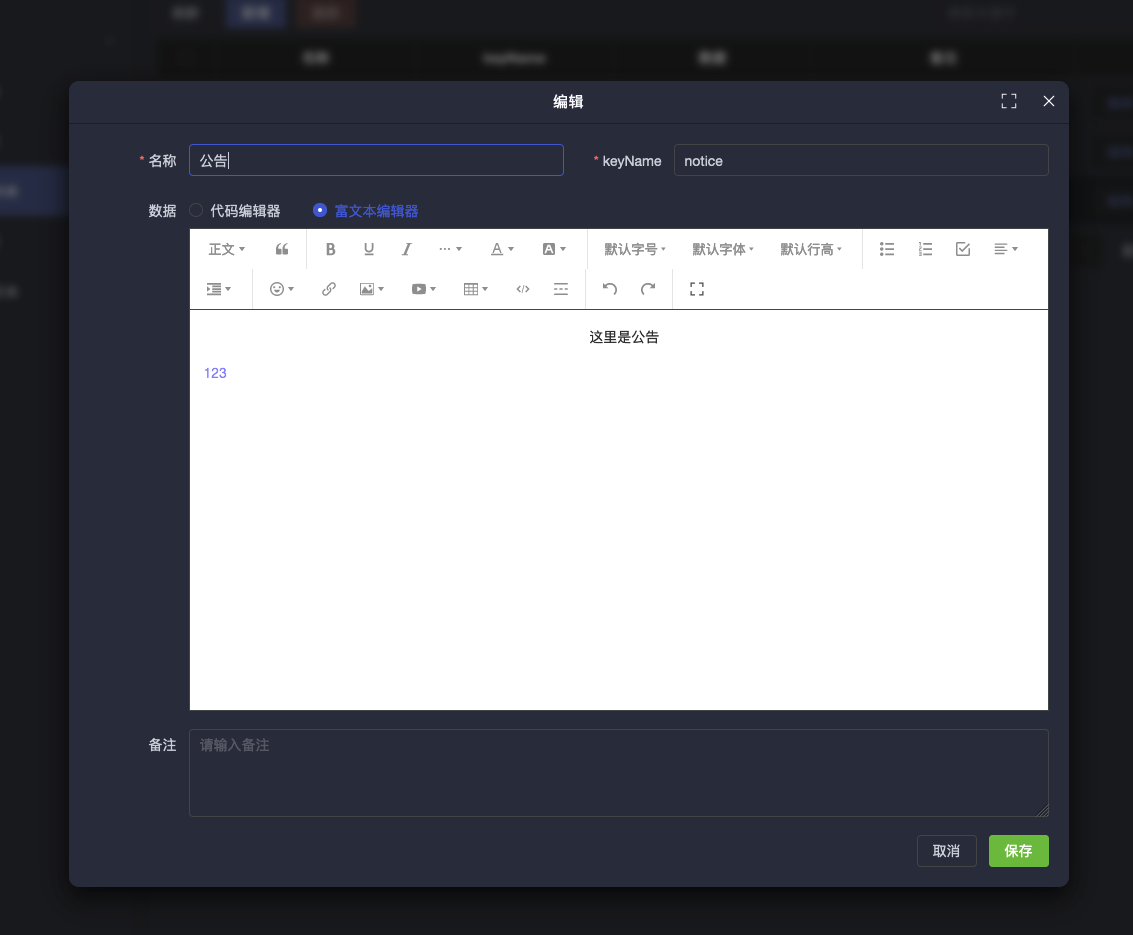Image resolution: width=1133 pixels, height=935 pixels.
Task: Toggle the task list formatting
Action: (962, 249)
